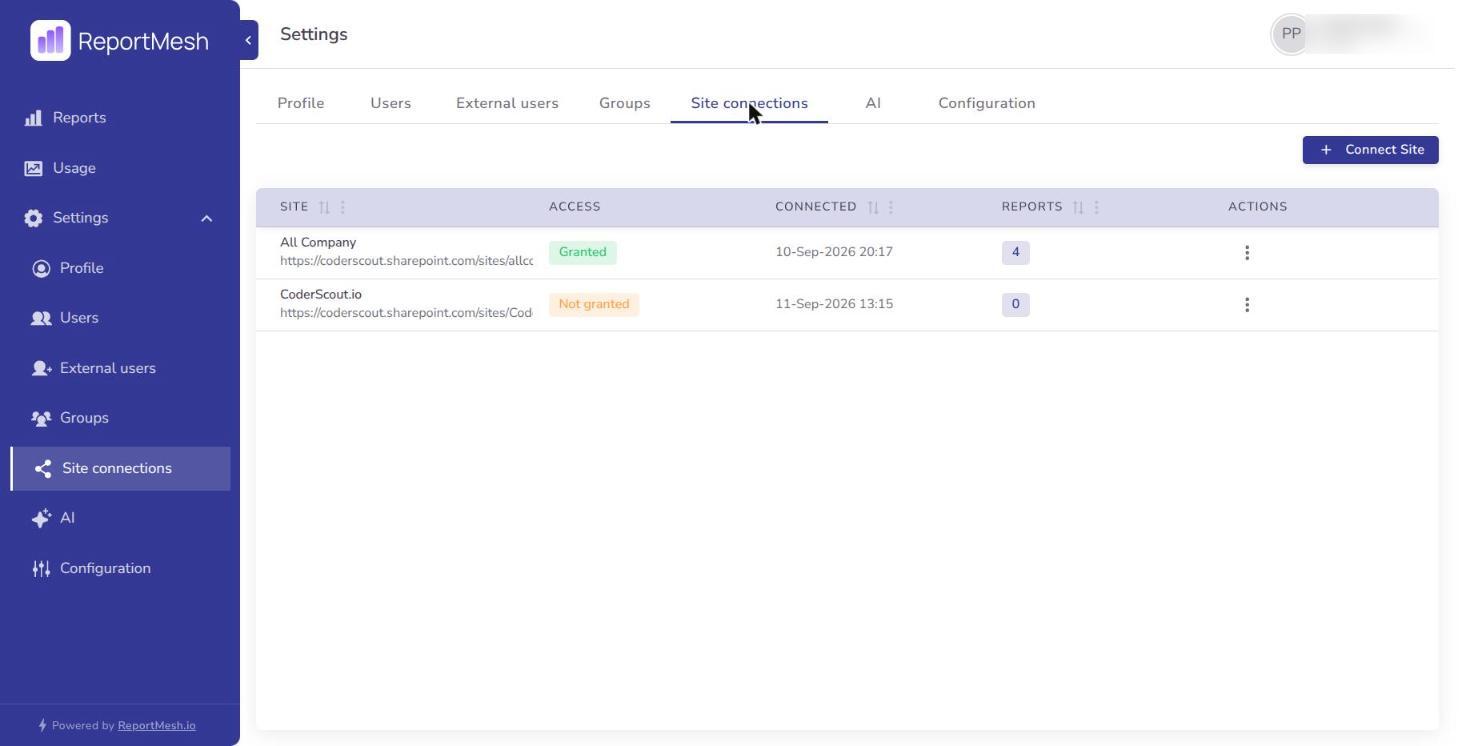
Task: Click the ReportMesh logo icon
Action: pos(50,41)
